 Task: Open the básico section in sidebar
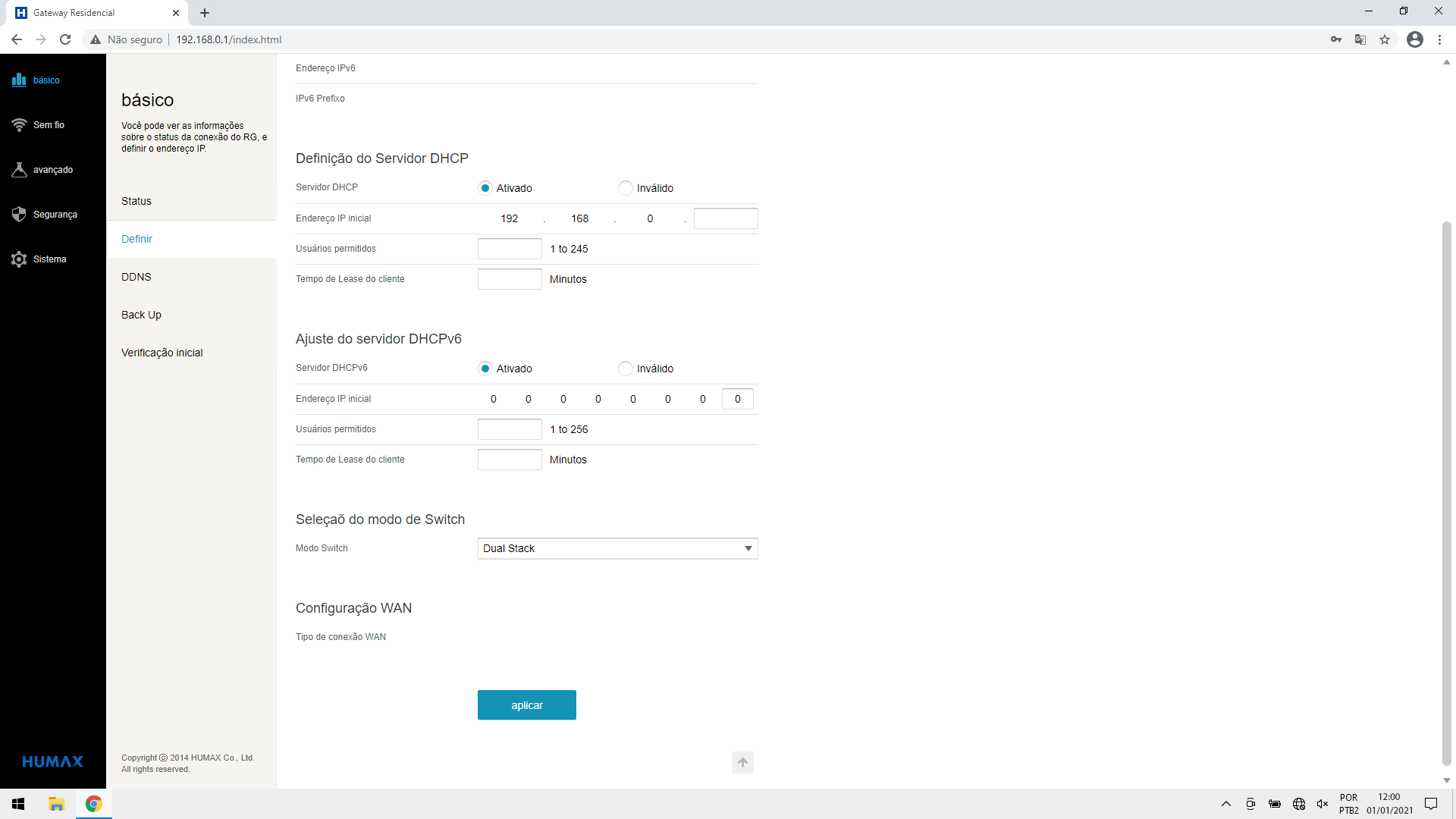pos(36,80)
